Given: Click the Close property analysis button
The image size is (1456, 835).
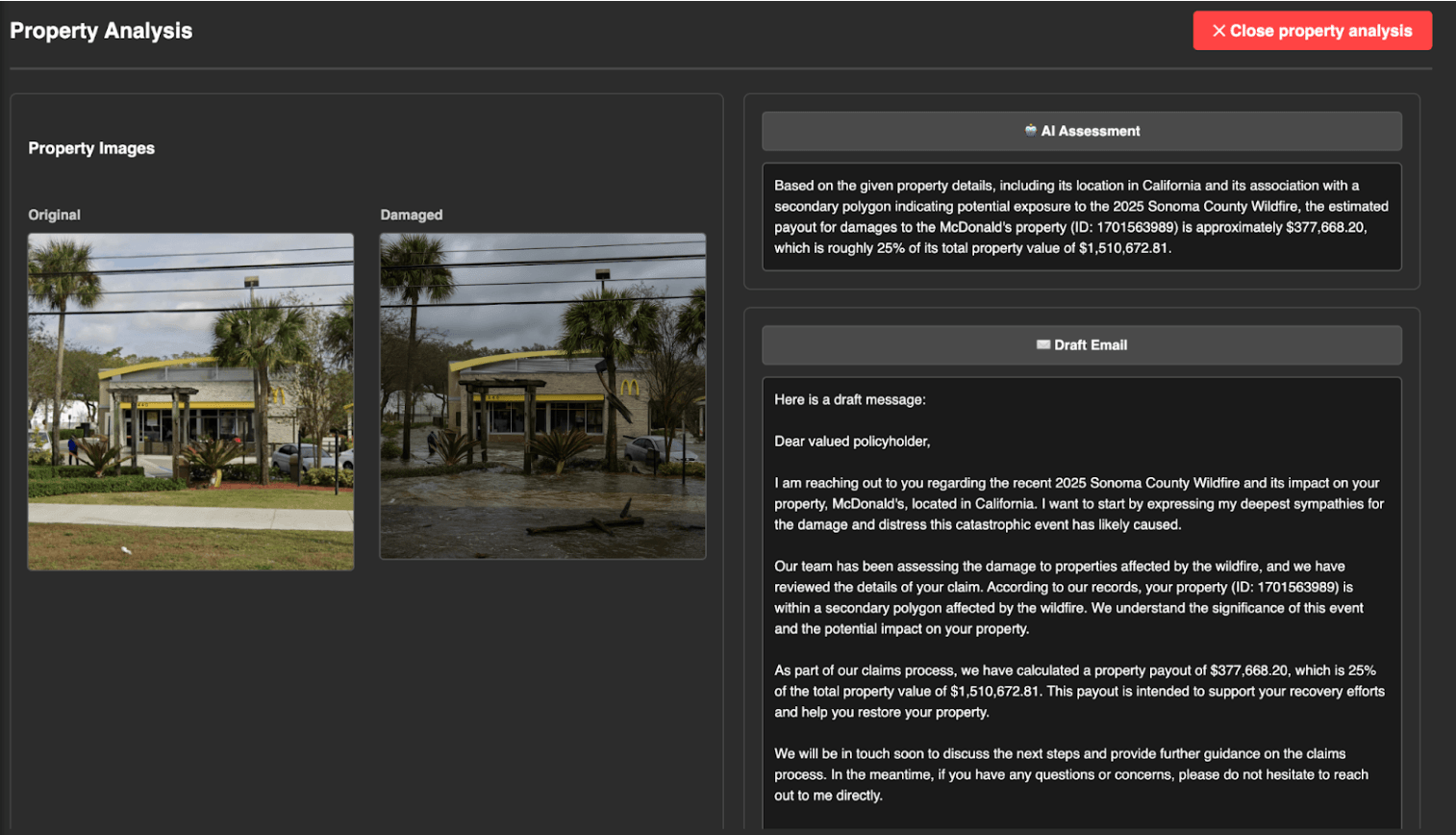Looking at the screenshot, I should coord(1312,31).
